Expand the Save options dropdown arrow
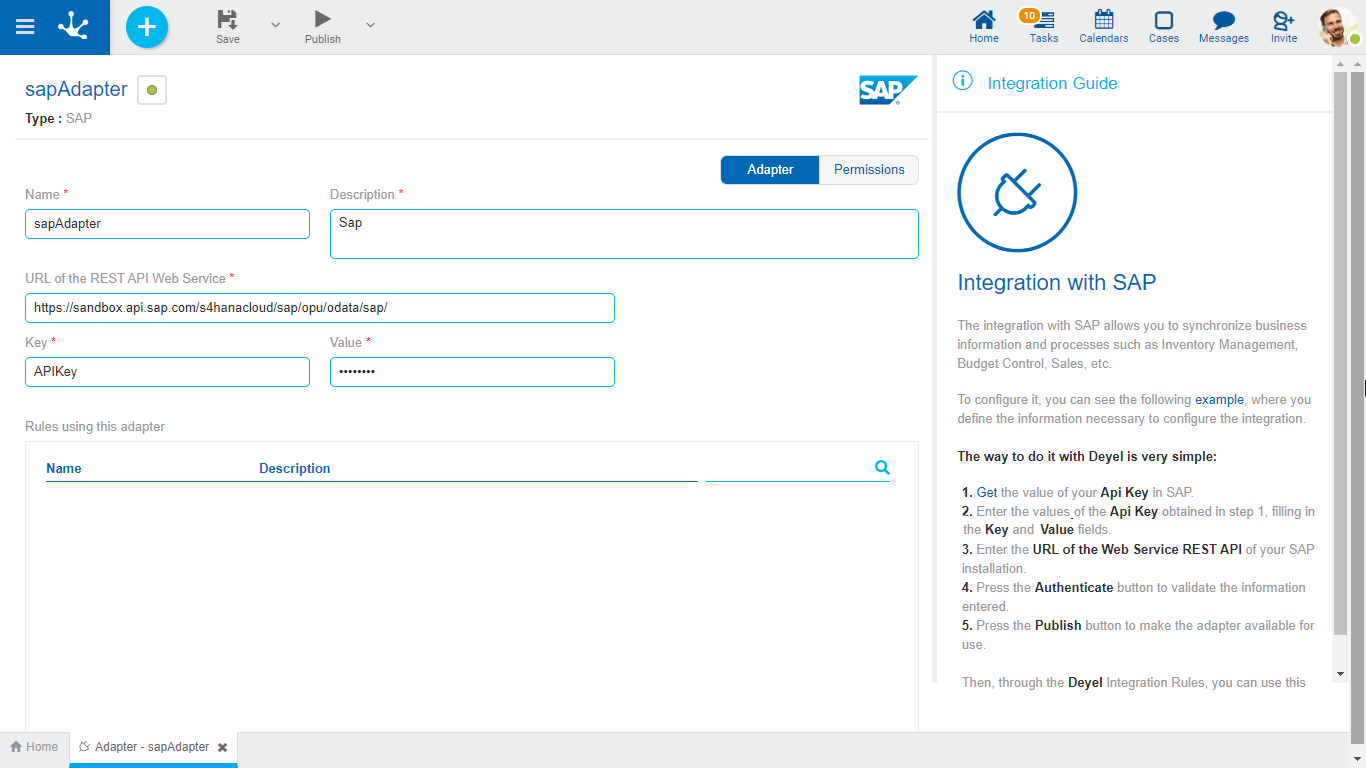The width and height of the screenshot is (1366, 768). pos(276,25)
